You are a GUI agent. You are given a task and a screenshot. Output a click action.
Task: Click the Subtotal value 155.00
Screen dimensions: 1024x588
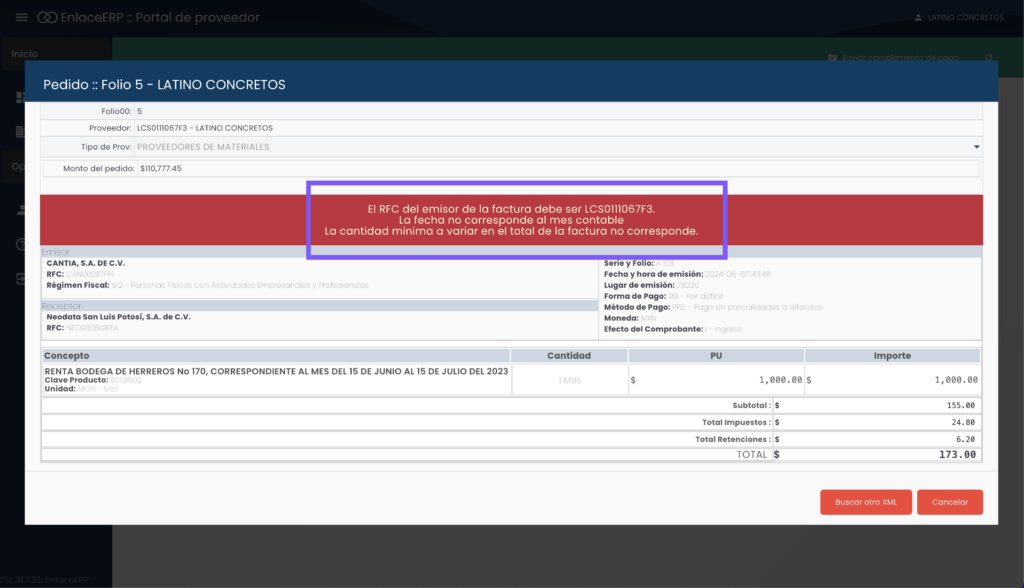point(961,406)
